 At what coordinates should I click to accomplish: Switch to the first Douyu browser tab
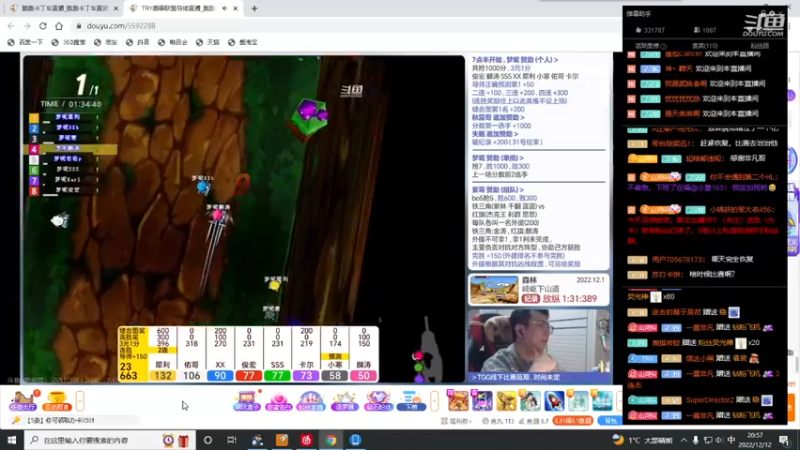pos(64,8)
